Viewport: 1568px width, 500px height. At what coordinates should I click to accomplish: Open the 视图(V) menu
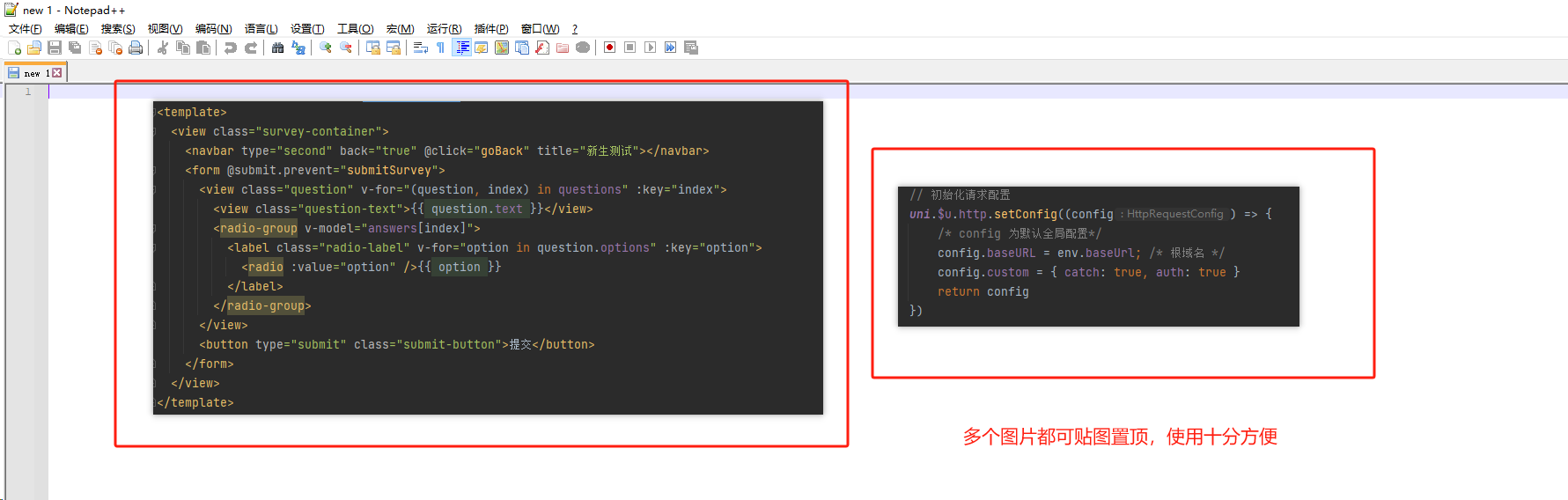click(165, 29)
